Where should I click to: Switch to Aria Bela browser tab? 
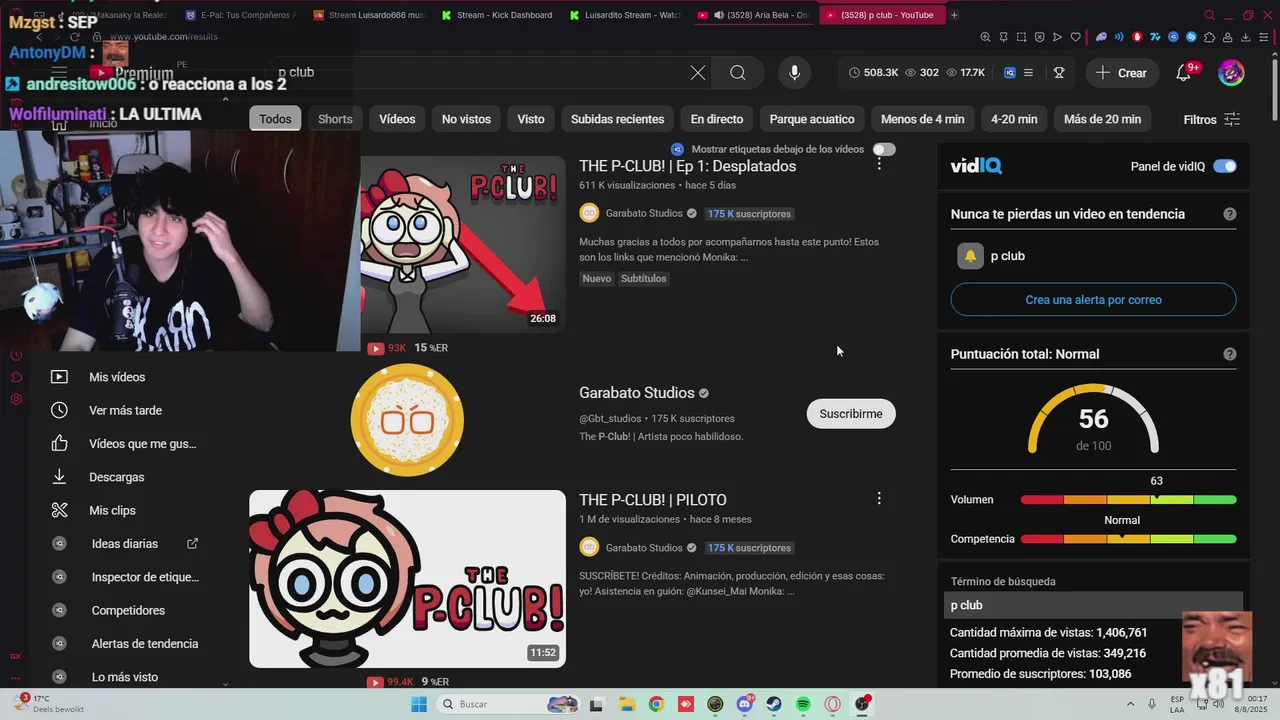coord(752,15)
